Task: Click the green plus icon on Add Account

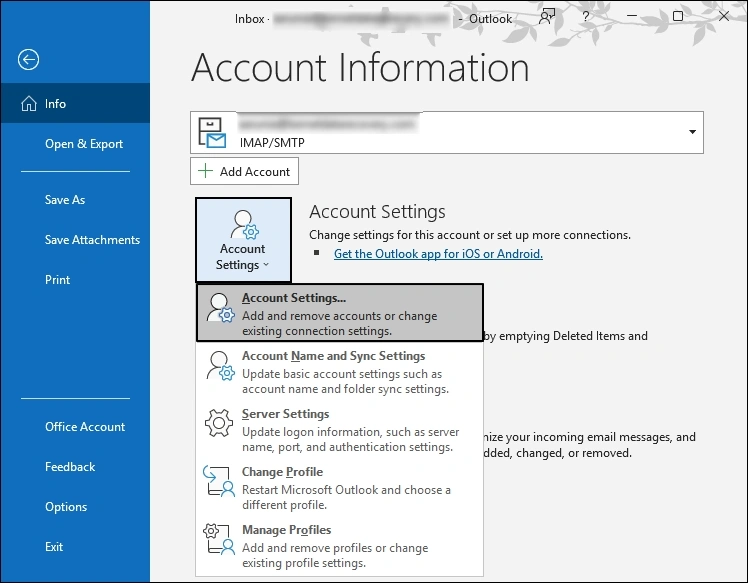Action: click(205, 171)
